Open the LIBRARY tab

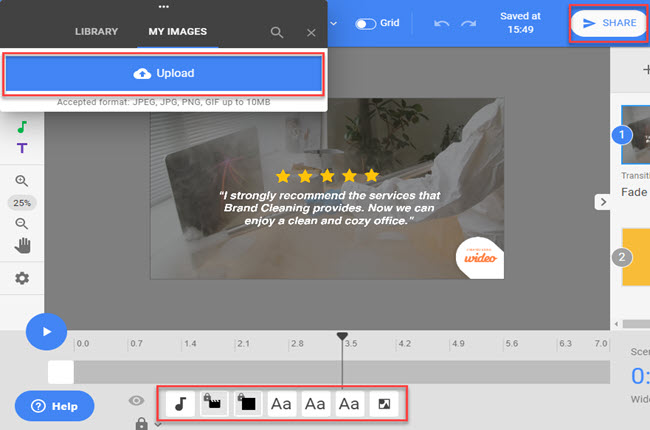pyautogui.click(x=96, y=32)
